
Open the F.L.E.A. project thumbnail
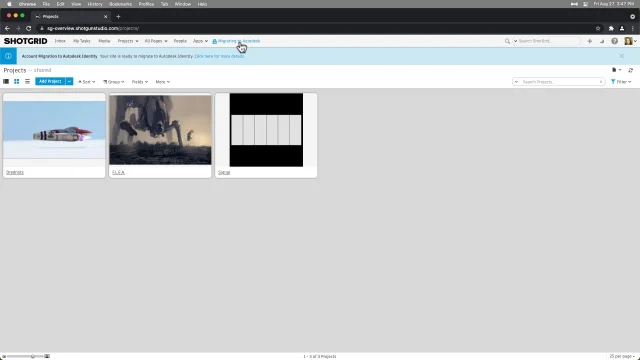coord(160,130)
